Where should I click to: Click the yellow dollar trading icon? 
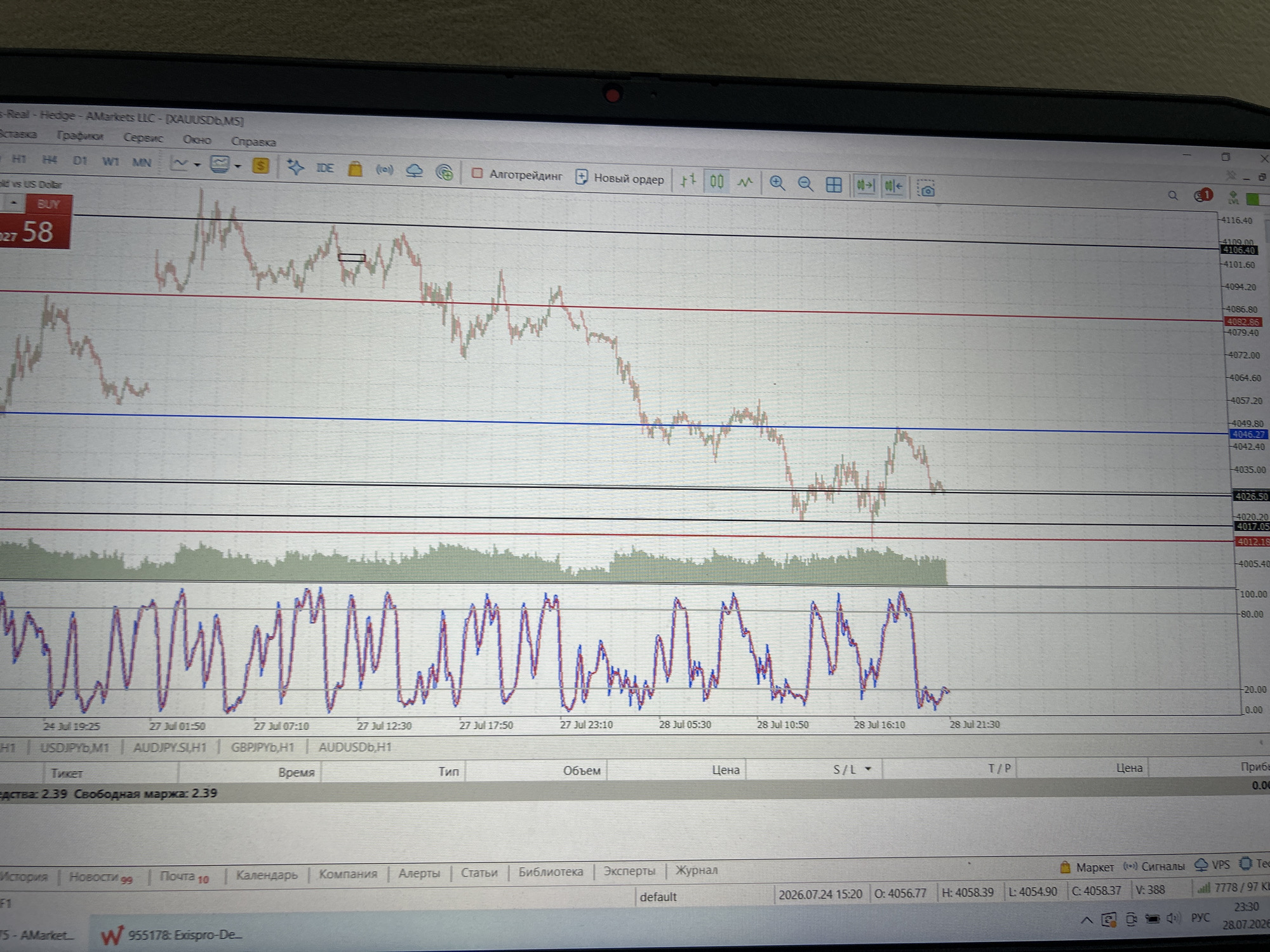tap(260, 166)
